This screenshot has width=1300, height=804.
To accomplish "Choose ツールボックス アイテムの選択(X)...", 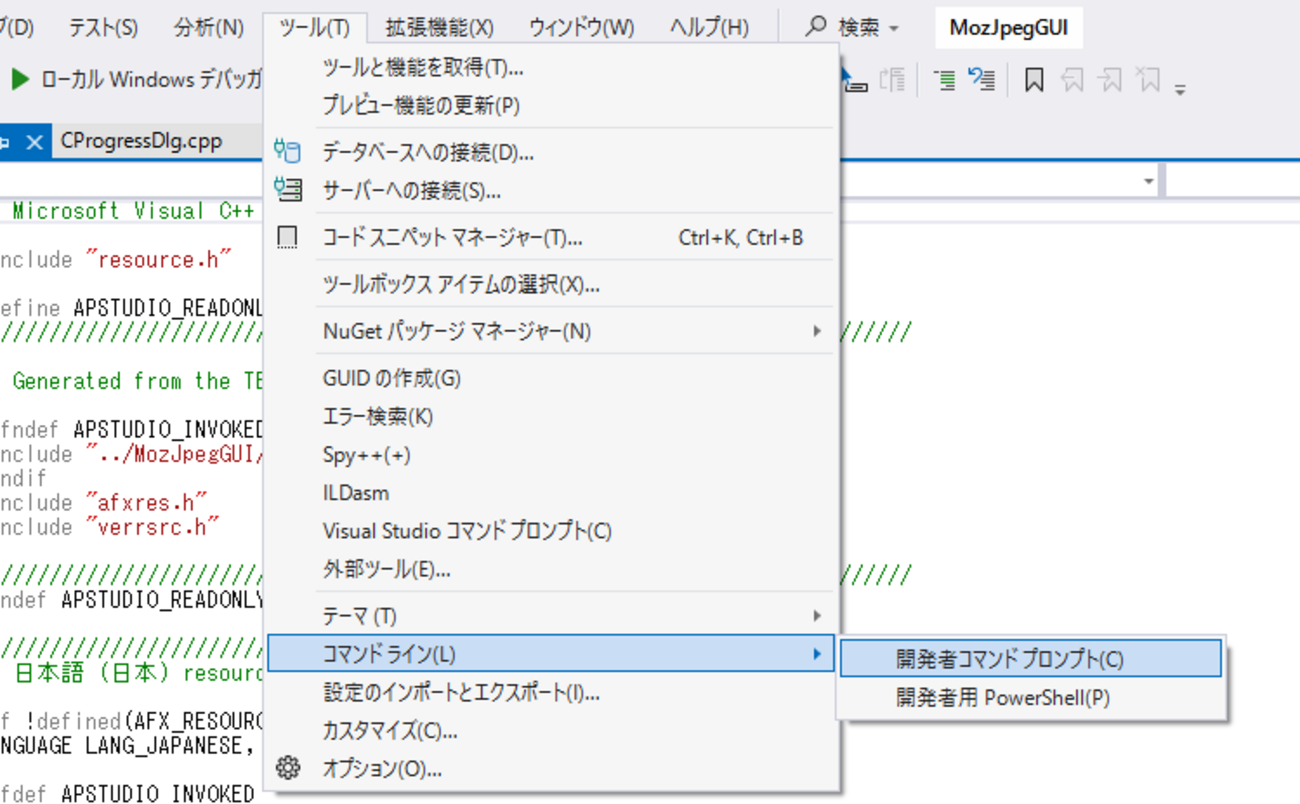I will point(550,285).
